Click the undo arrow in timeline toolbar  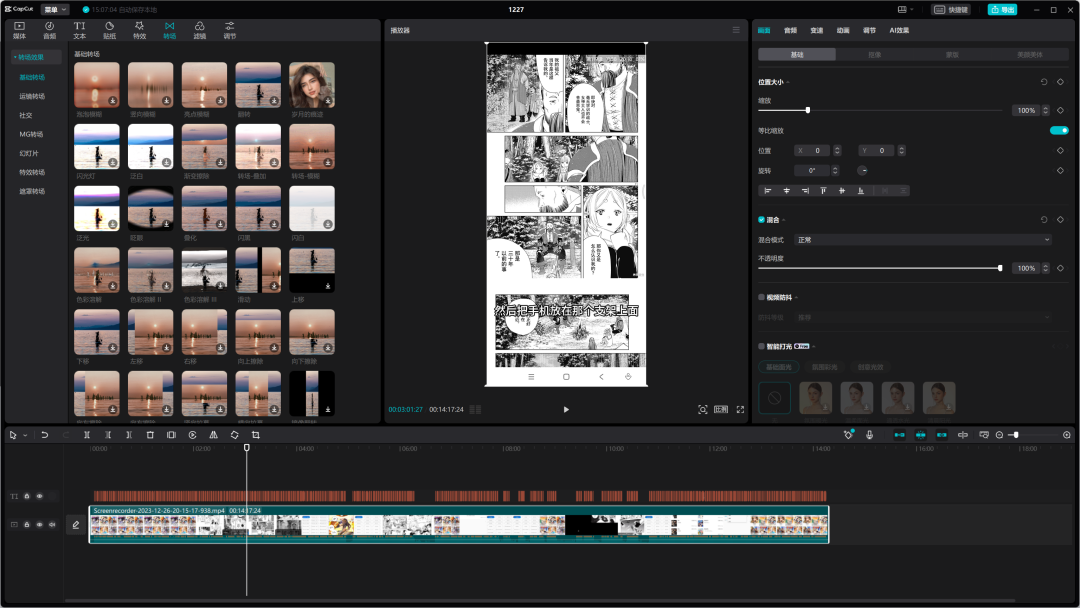tap(45, 435)
